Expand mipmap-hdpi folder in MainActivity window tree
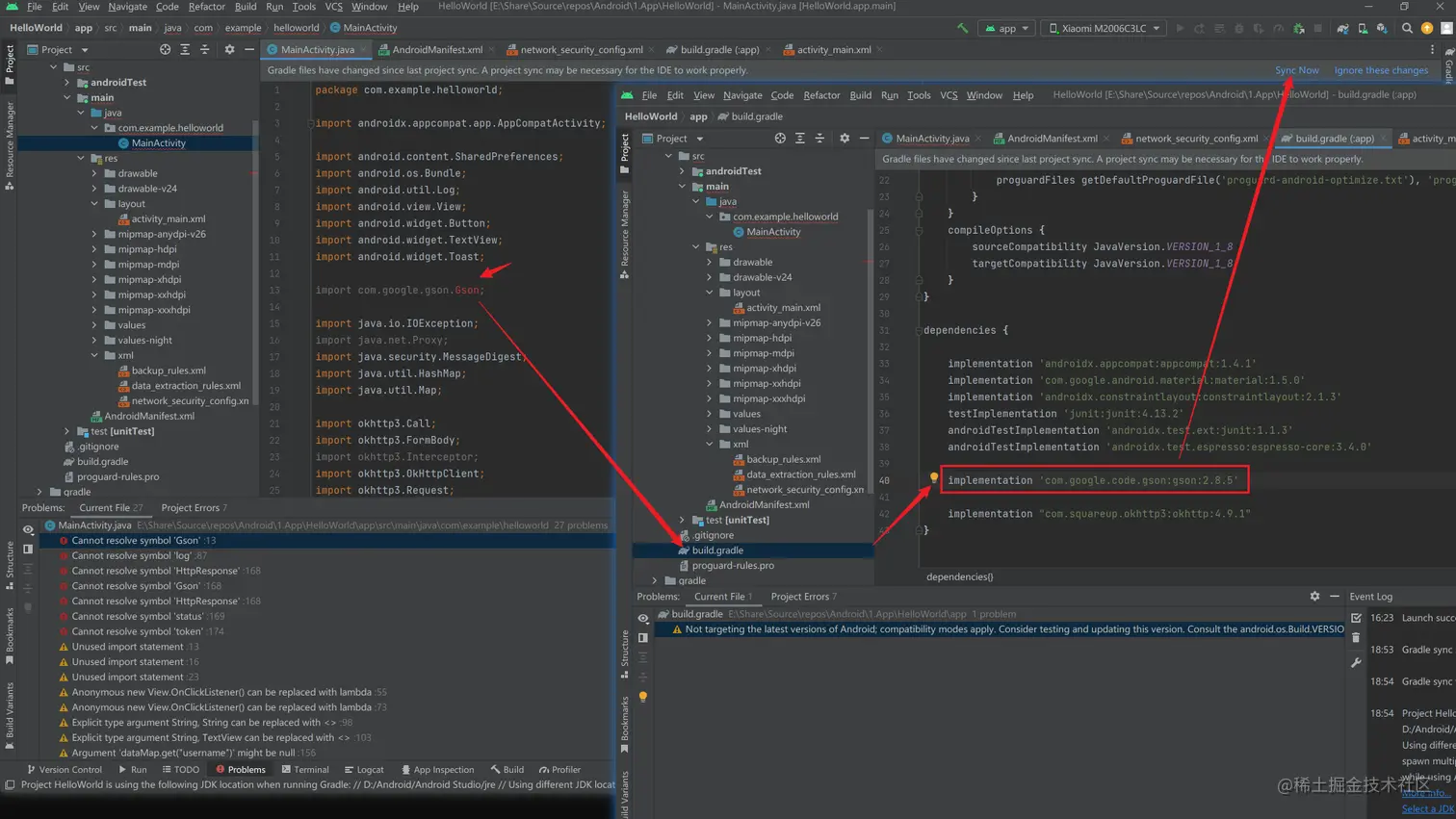 point(94,249)
